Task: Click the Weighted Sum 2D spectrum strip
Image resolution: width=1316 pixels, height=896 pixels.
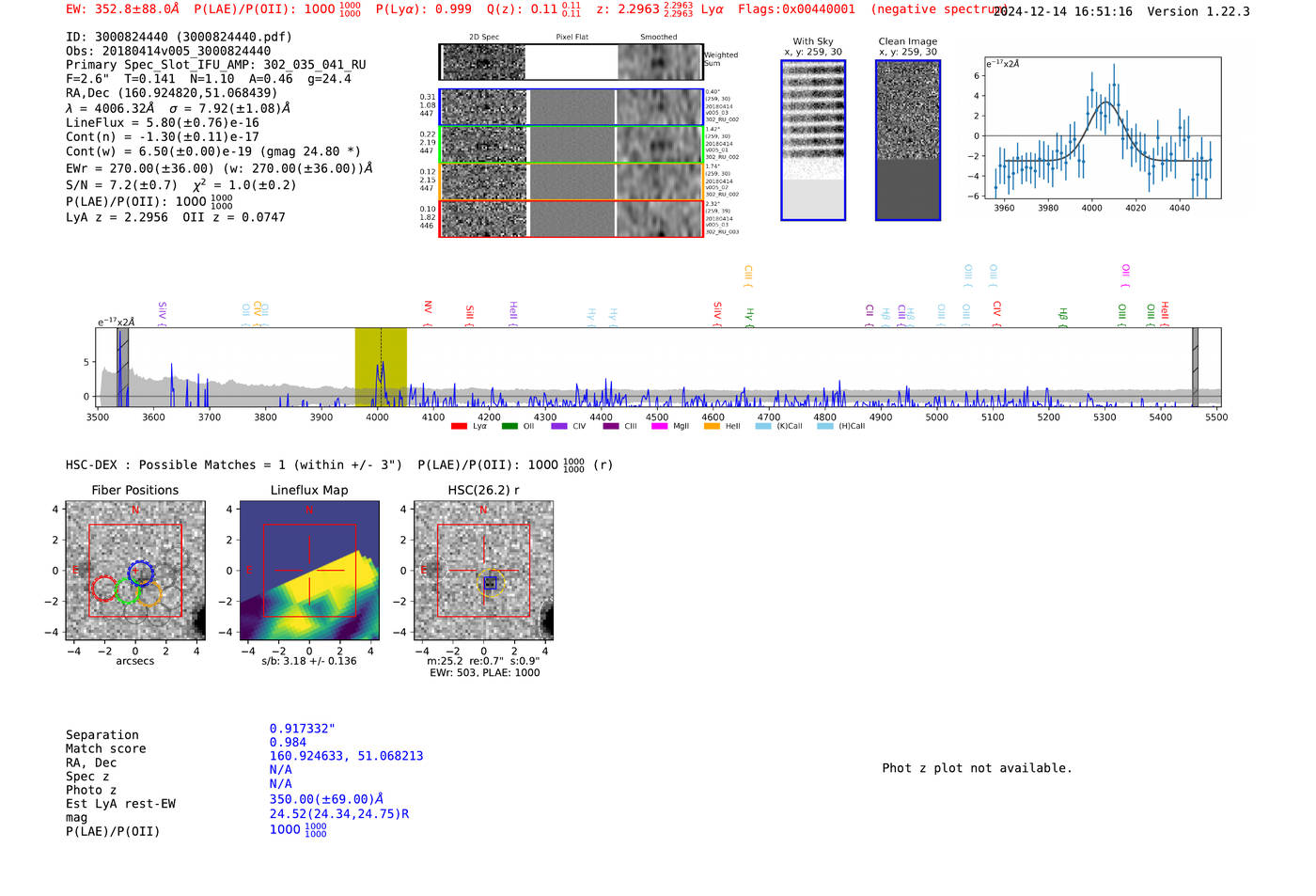Action: point(572,62)
